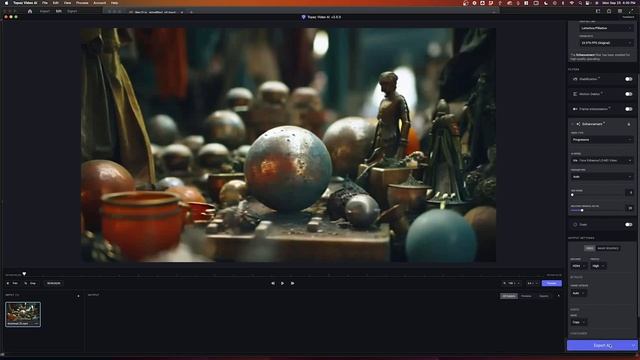This screenshot has height=360, width=640.
Task: Open the File menu
Action: coord(45,3)
